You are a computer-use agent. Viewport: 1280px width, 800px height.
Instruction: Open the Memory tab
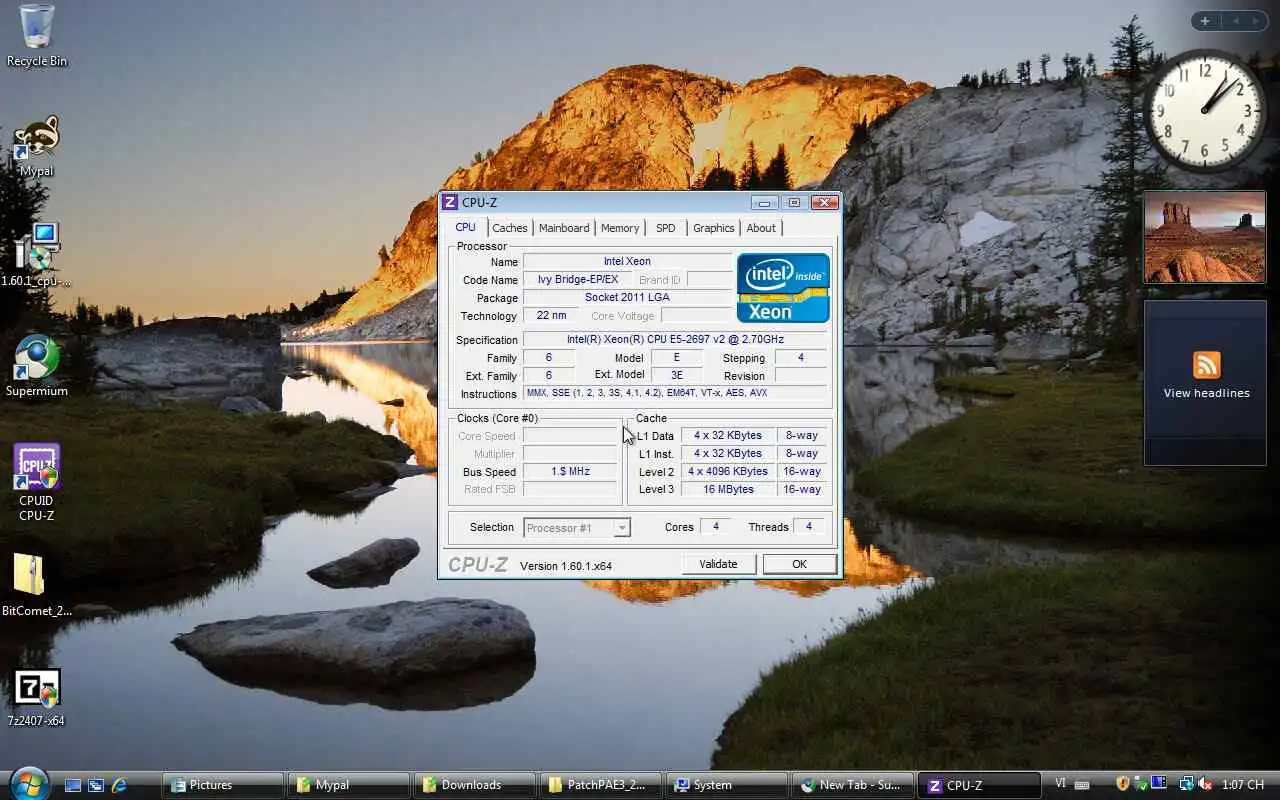coord(620,228)
